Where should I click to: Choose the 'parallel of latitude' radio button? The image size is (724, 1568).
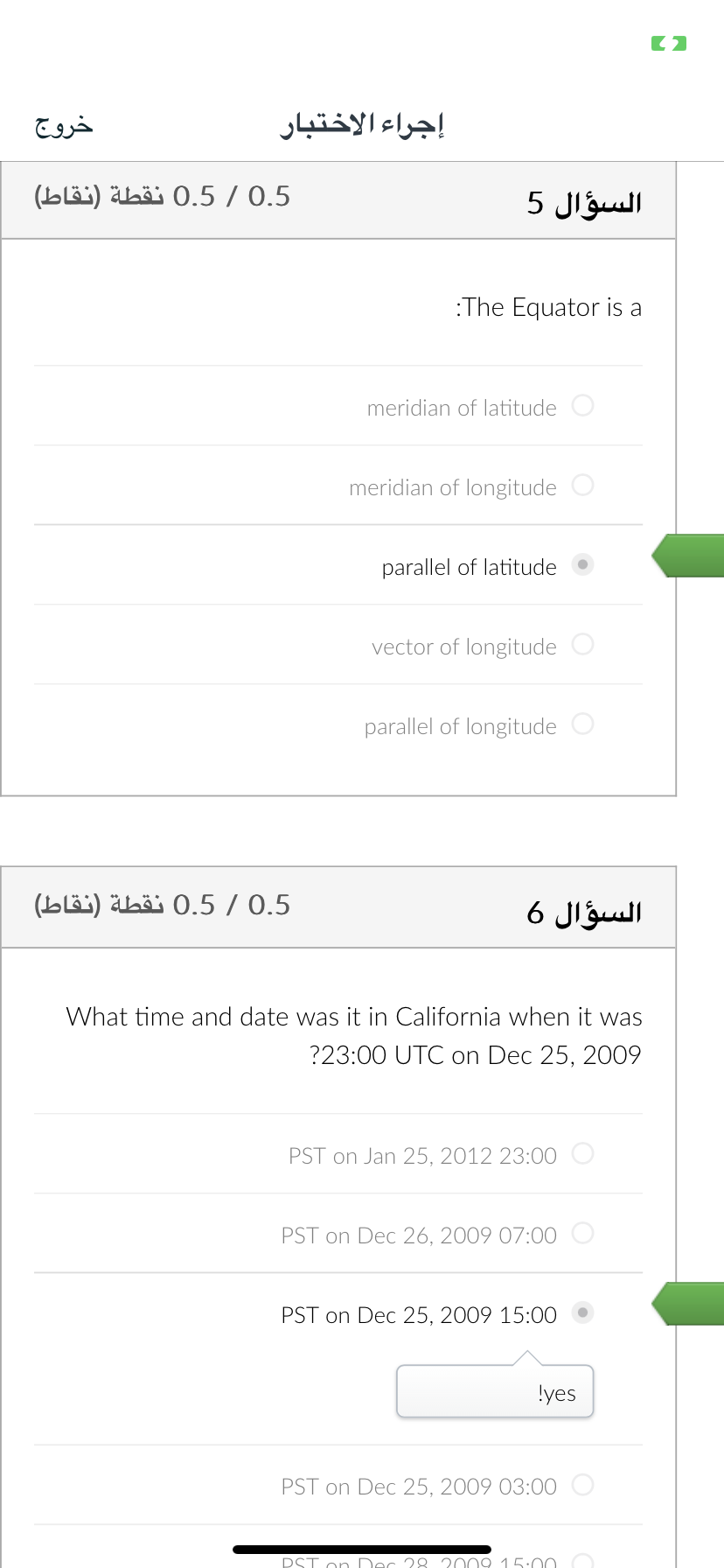(582, 564)
